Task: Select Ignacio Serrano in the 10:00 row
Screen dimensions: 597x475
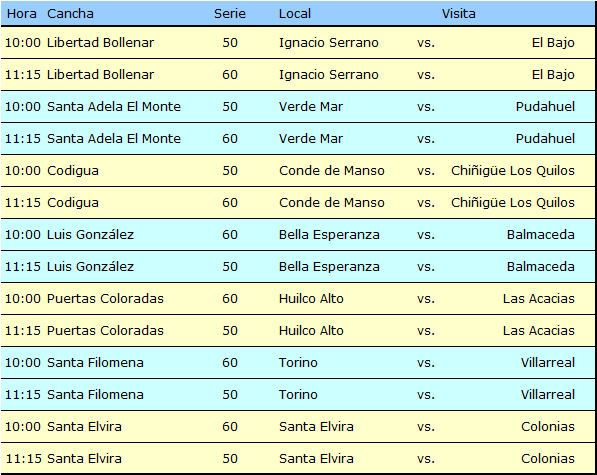Action: 329,43
